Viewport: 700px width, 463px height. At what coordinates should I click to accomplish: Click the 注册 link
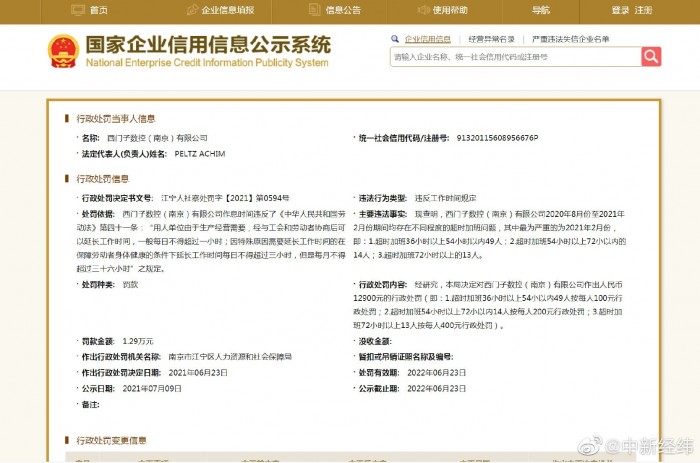643,10
